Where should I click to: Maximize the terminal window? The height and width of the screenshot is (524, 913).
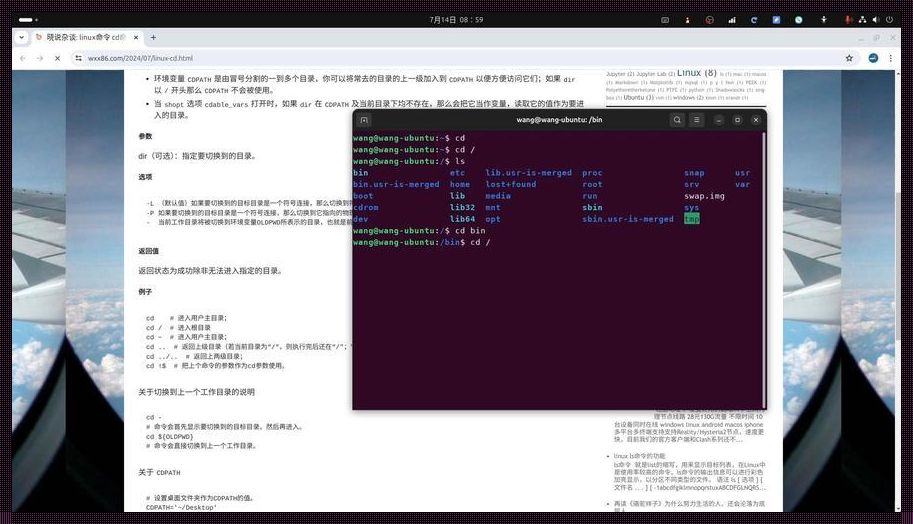737,120
